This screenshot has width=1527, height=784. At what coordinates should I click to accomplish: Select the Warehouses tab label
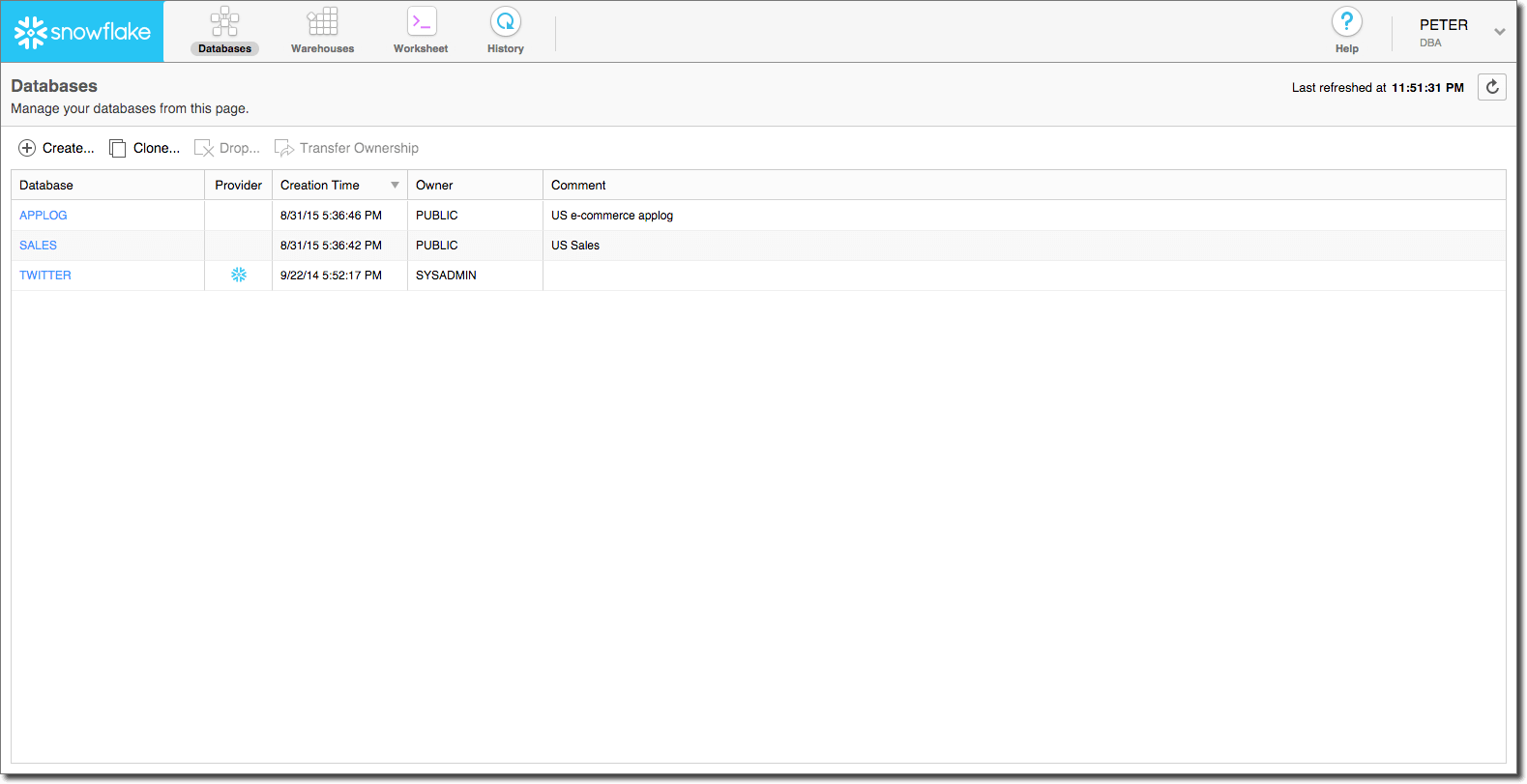(322, 48)
